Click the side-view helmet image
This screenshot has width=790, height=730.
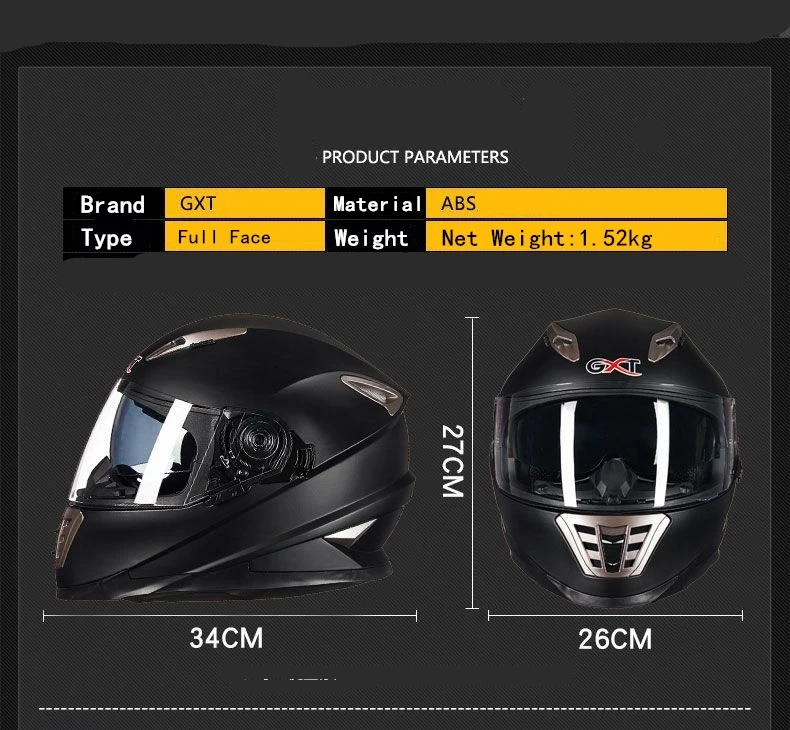click(235, 458)
